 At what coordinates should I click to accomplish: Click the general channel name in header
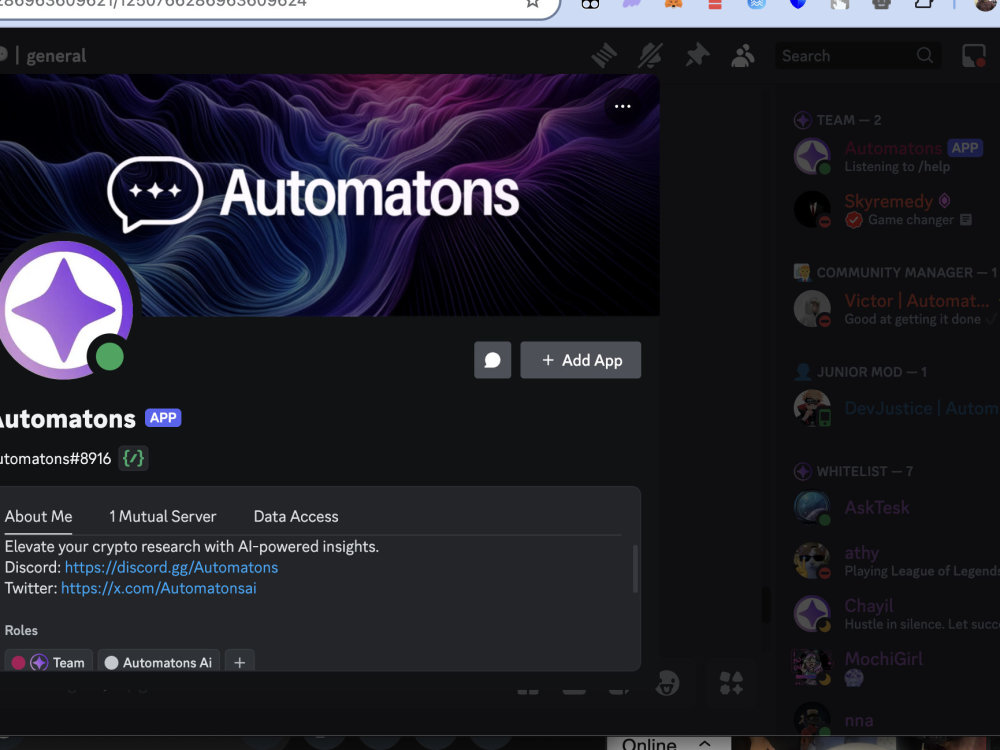(56, 56)
